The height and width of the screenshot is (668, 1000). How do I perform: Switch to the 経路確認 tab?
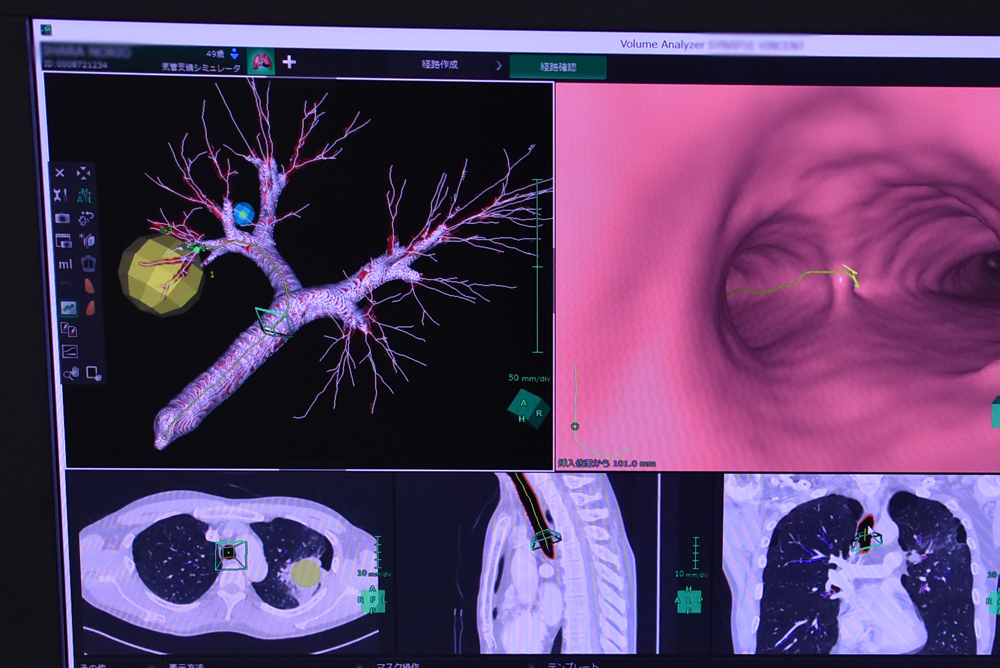[558, 67]
